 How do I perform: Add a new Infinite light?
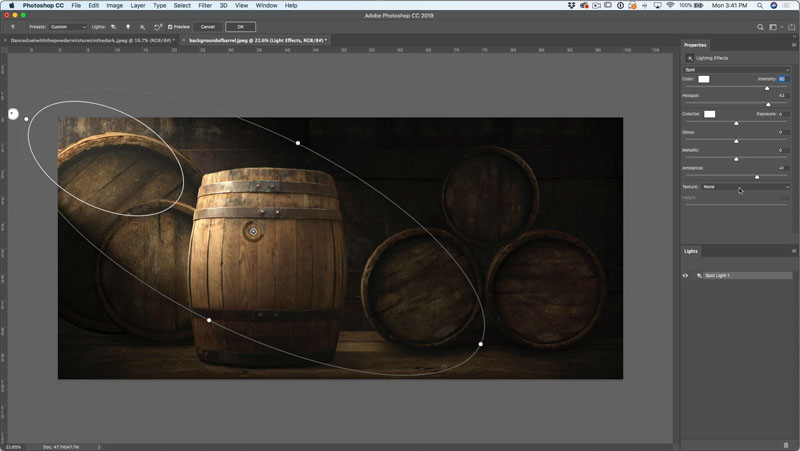point(142,27)
